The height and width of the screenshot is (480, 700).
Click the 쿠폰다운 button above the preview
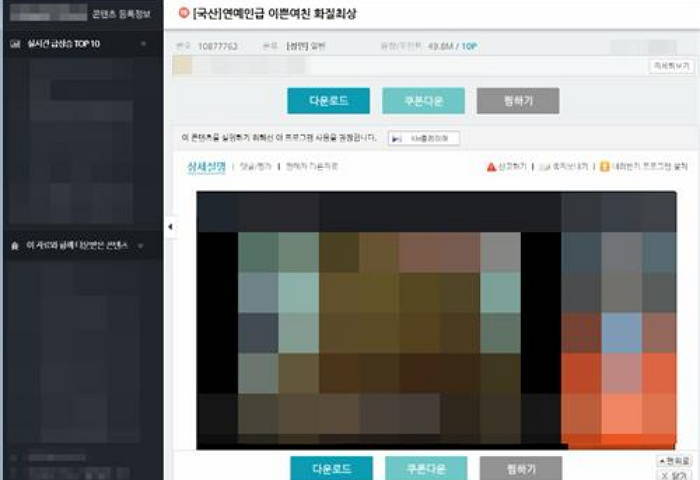point(423,101)
